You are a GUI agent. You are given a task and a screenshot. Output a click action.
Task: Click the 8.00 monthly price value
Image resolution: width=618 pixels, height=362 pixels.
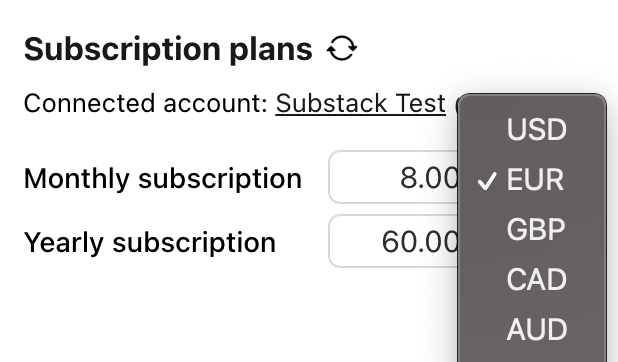click(429, 178)
